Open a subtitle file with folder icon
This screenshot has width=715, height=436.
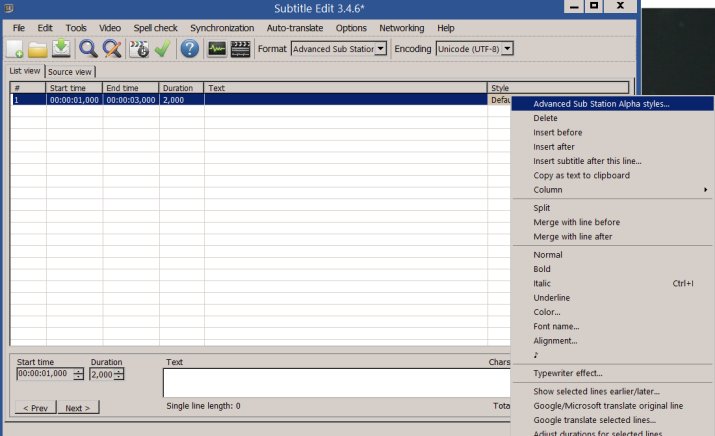coord(37,49)
